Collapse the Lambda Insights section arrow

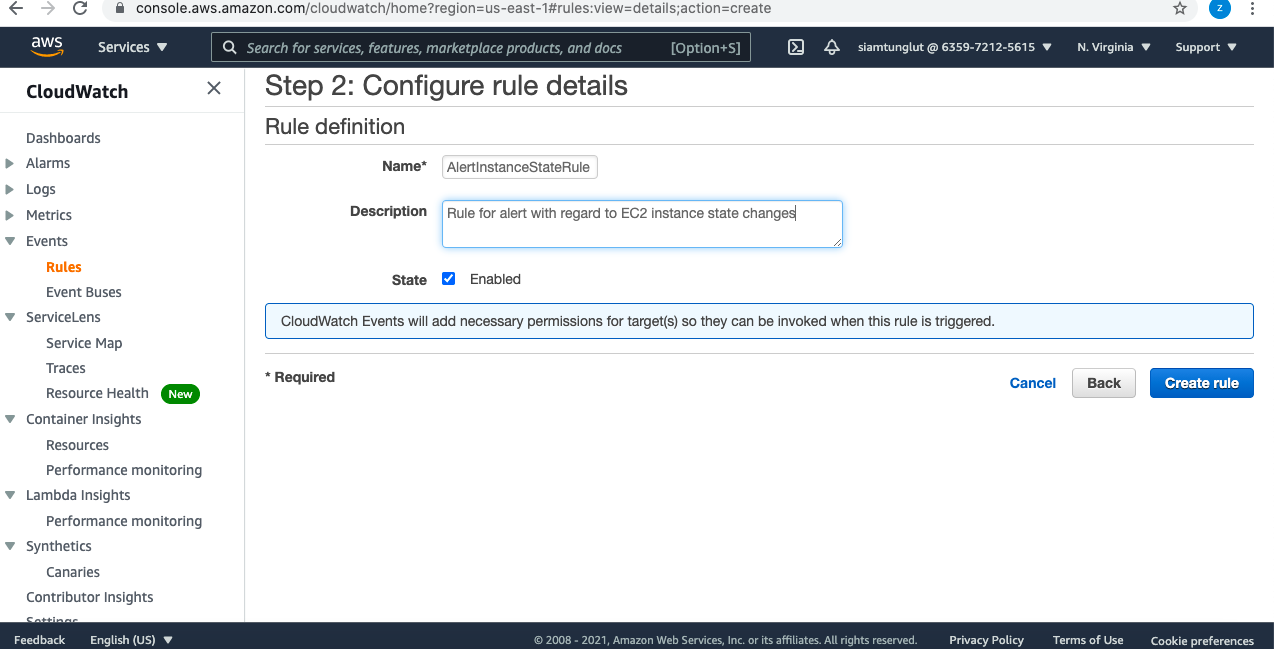click(x=10, y=495)
